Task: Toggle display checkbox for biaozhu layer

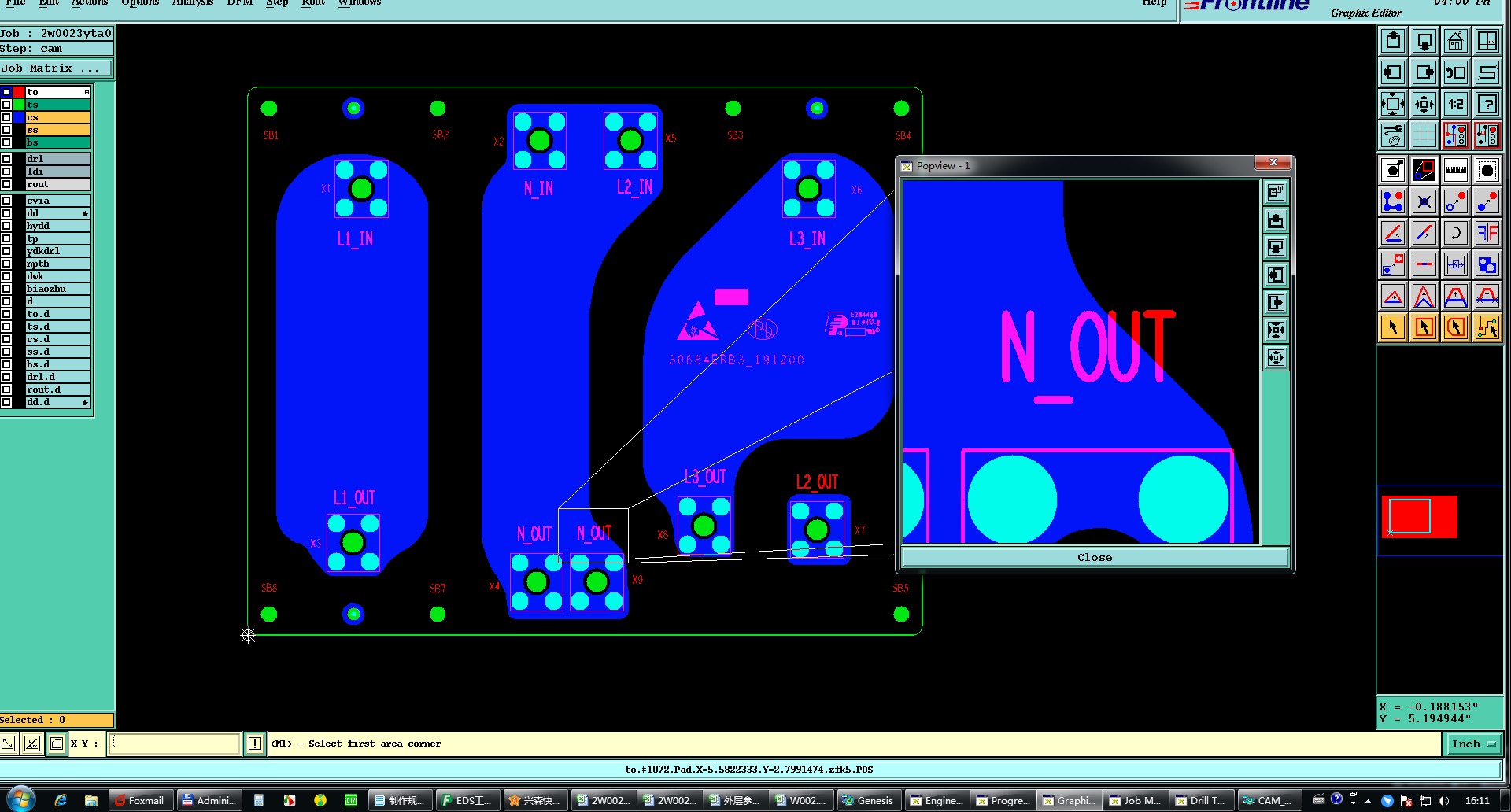Action: tap(6, 289)
